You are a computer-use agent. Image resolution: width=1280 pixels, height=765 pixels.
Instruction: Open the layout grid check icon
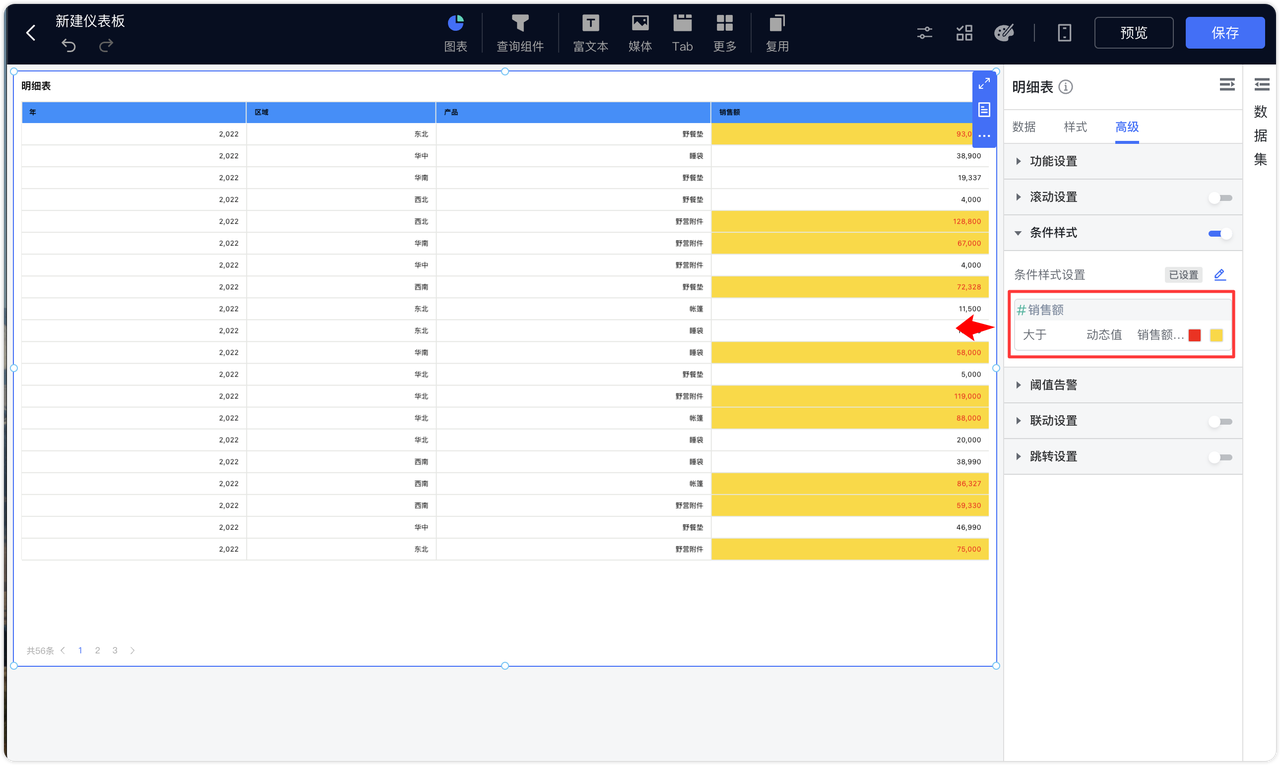pyautogui.click(x=964, y=33)
